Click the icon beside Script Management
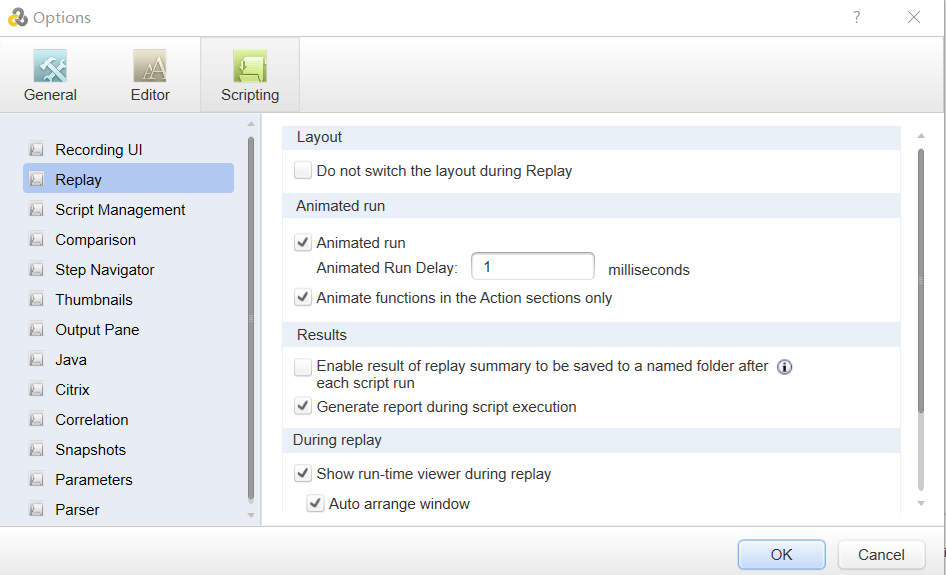946x575 pixels. (36, 209)
